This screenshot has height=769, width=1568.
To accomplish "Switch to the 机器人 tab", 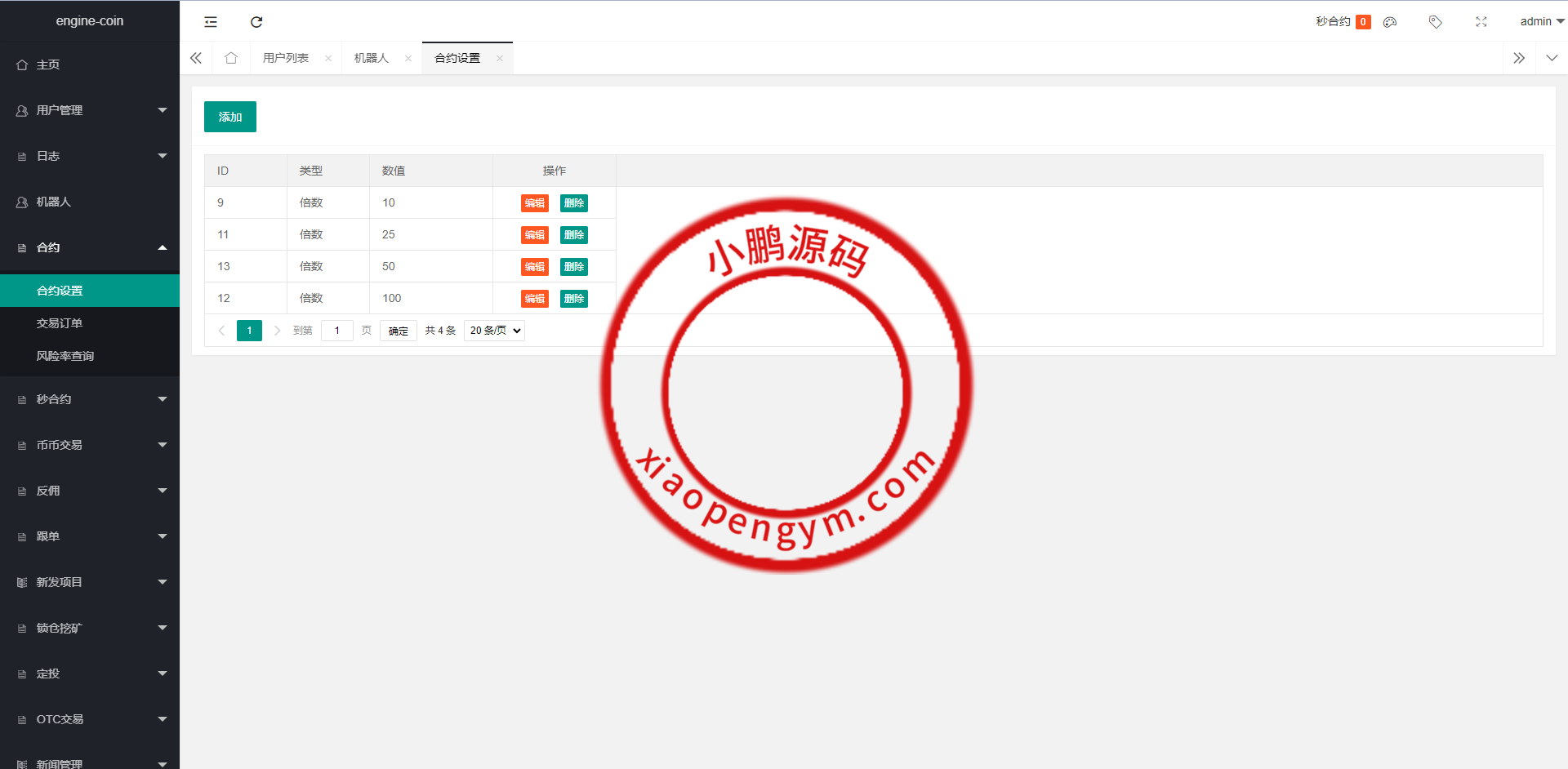I will pos(372,58).
